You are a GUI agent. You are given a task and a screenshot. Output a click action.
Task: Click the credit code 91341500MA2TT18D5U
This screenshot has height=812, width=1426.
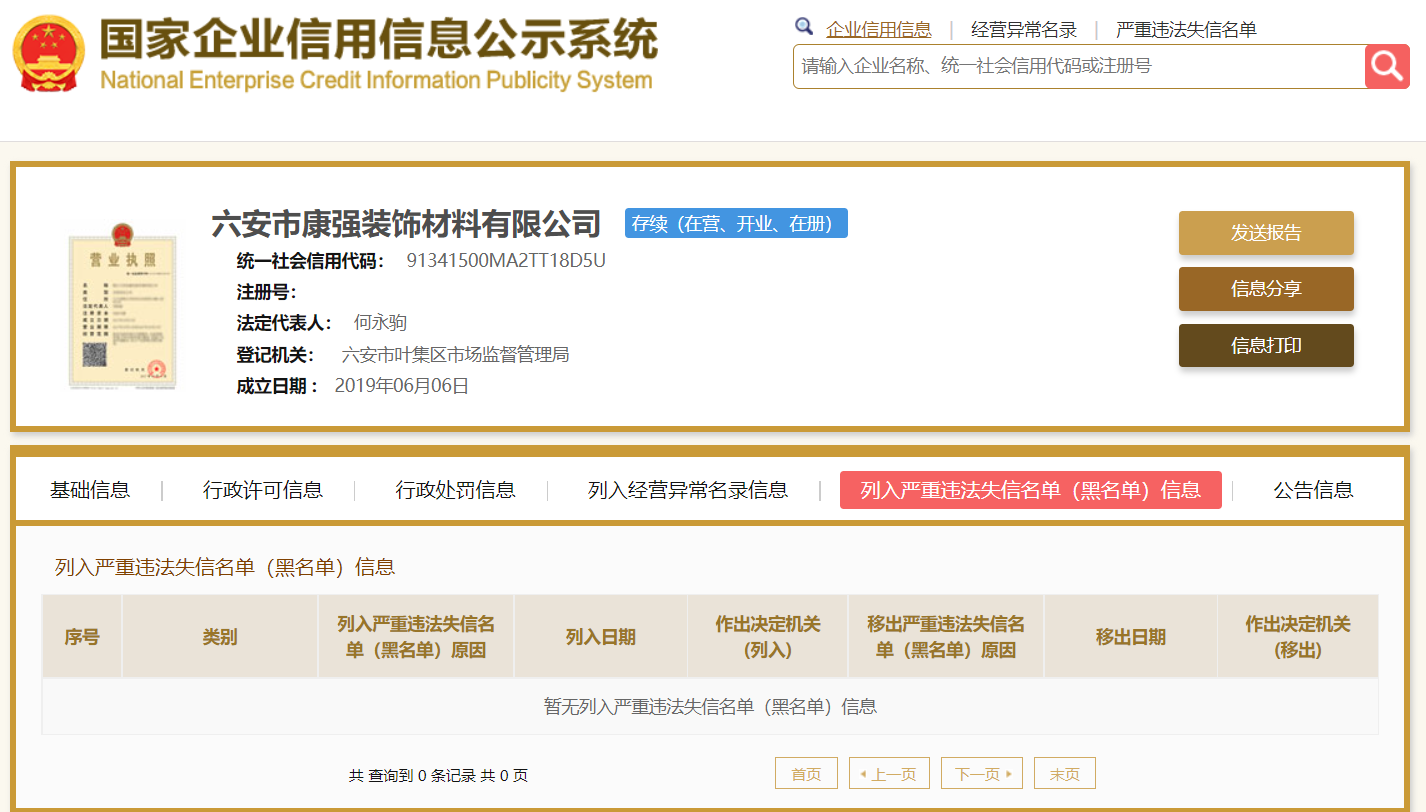point(506,261)
